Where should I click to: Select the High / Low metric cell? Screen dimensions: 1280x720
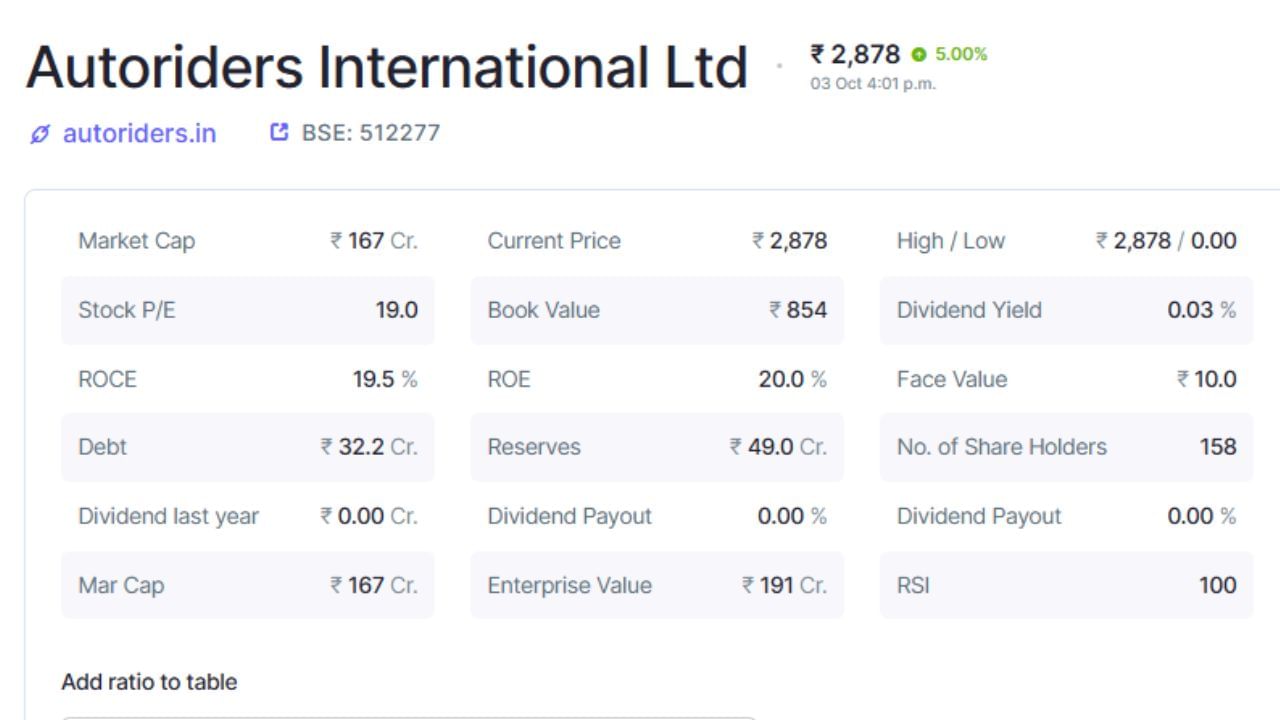click(x=1065, y=241)
